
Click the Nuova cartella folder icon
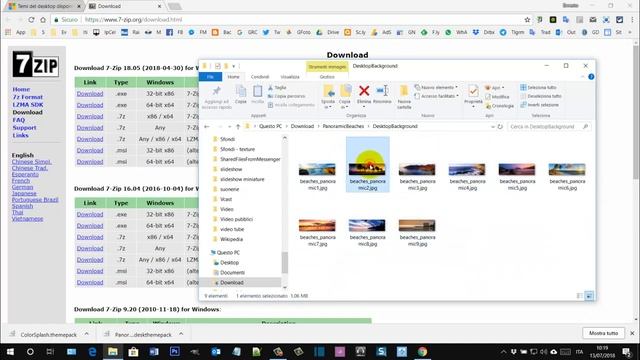pyautogui.click(x=404, y=91)
